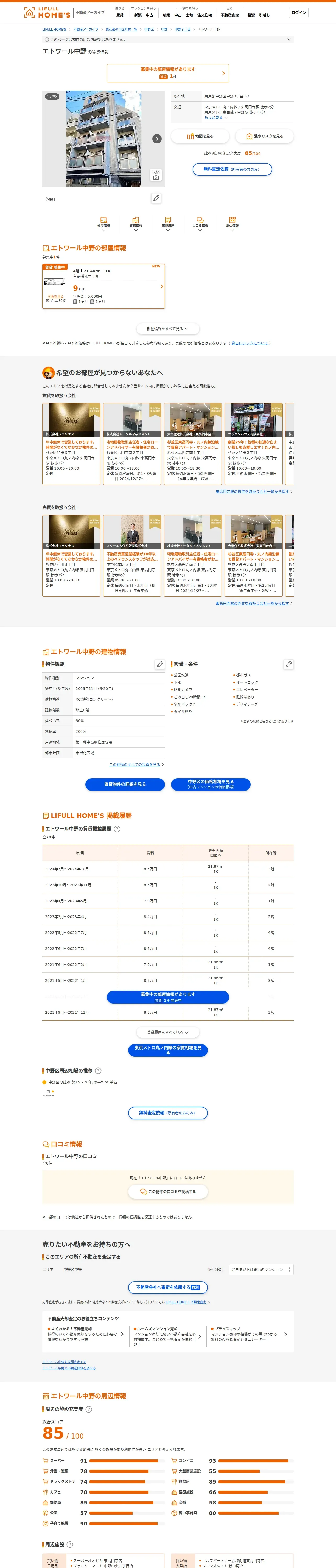Jump to 部屋情報 section icon
Screen dimensions: 336x1568
point(104,223)
